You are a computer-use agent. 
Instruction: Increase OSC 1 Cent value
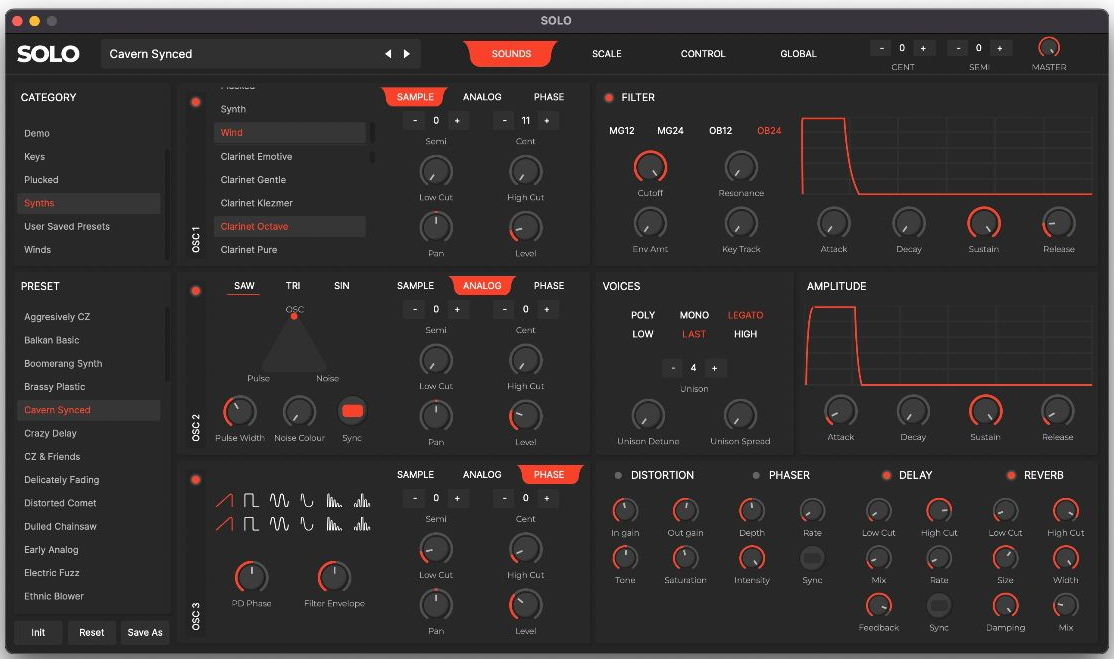click(546, 121)
